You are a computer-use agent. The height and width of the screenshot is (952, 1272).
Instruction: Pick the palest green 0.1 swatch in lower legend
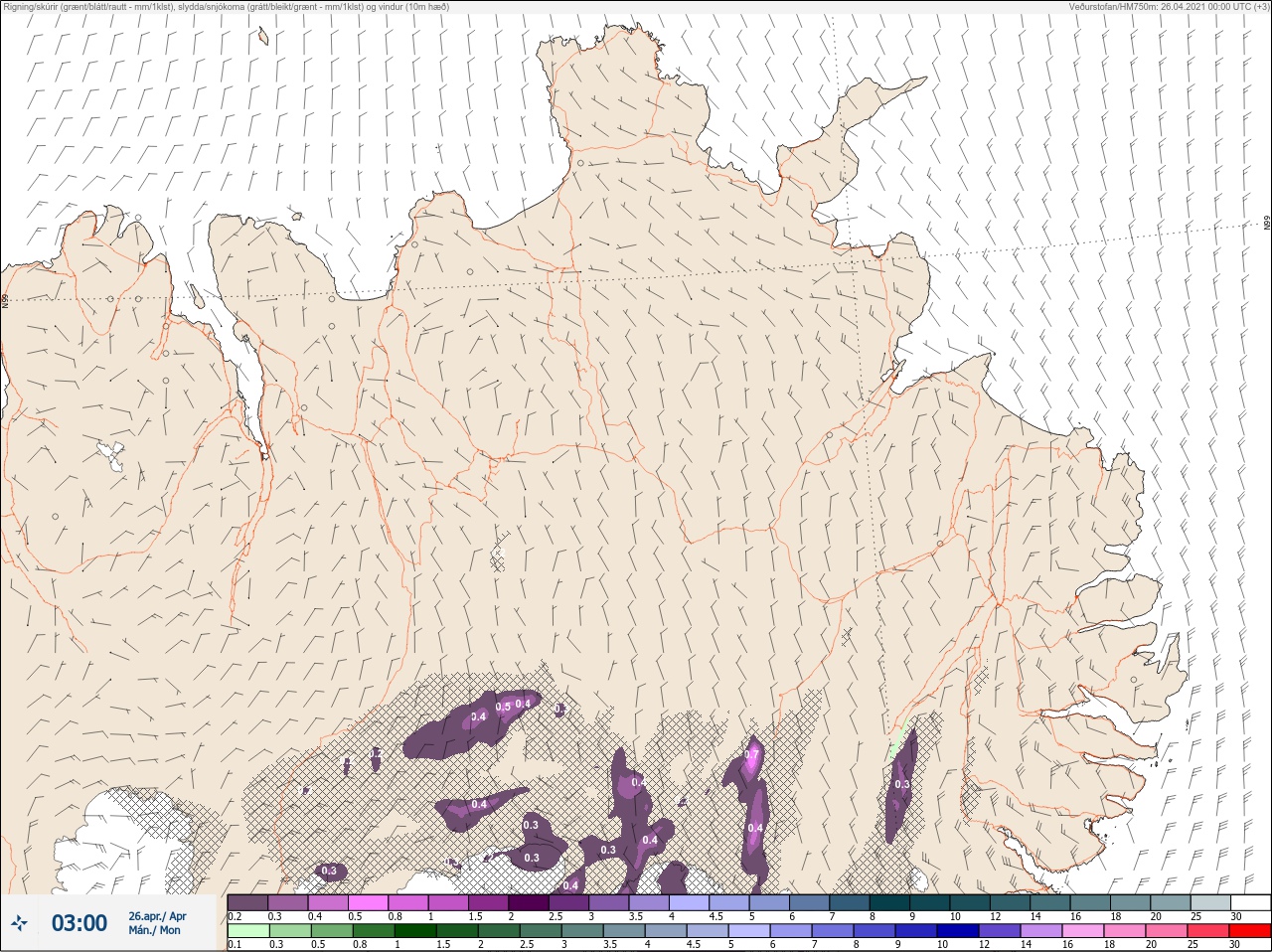coord(247,930)
